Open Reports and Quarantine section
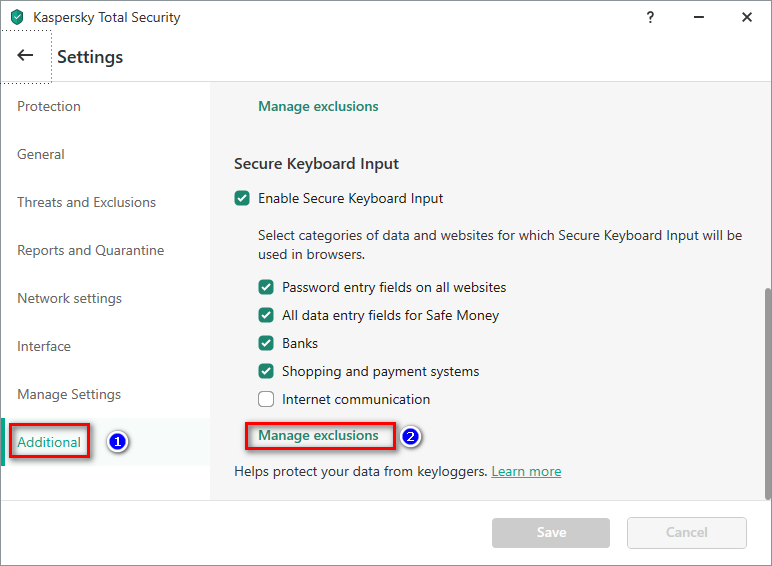This screenshot has height=566, width=772. (x=91, y=251)
